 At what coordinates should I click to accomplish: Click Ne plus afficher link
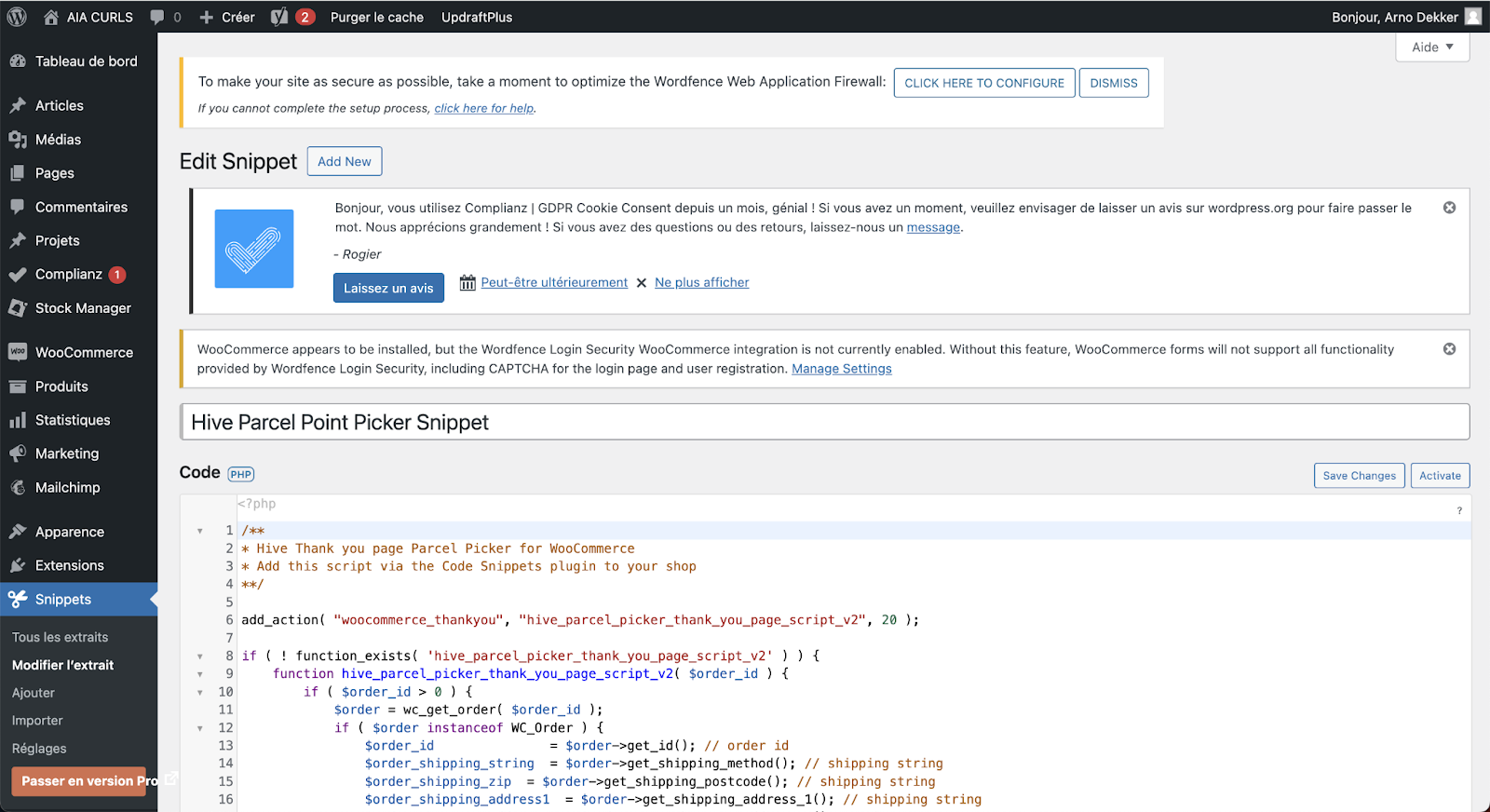701,282
